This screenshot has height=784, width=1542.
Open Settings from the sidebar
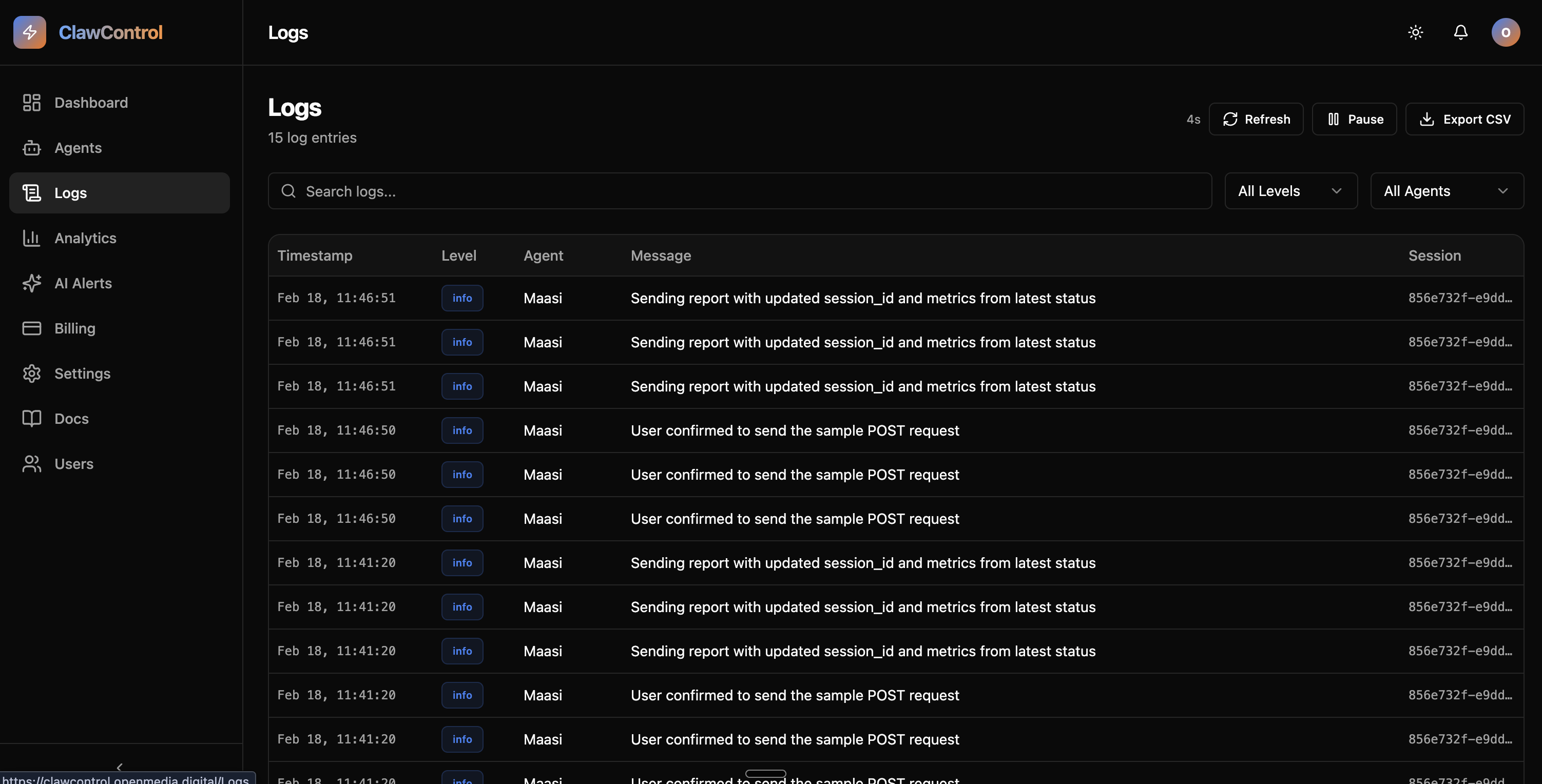83,373
